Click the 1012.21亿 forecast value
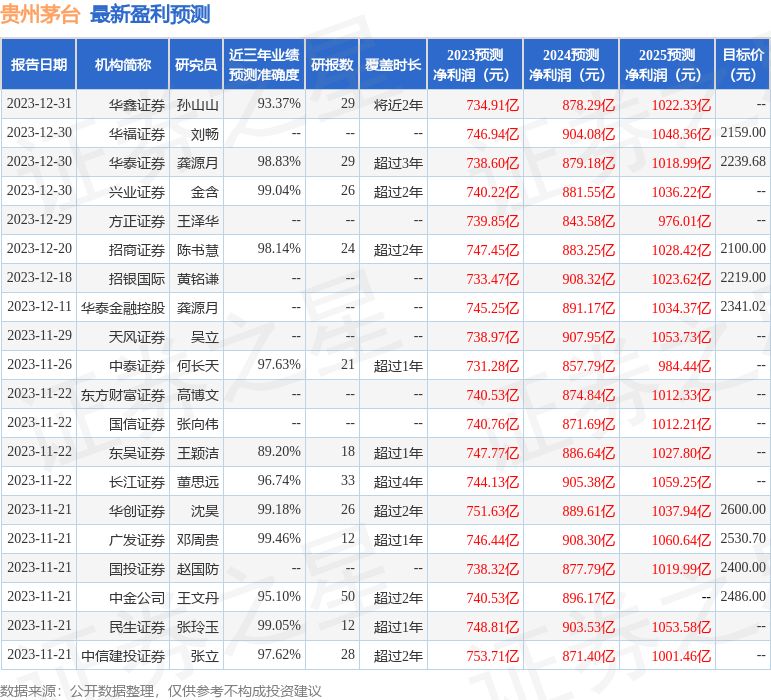Viewport: 771px width, 700px height. pos(682,424)
